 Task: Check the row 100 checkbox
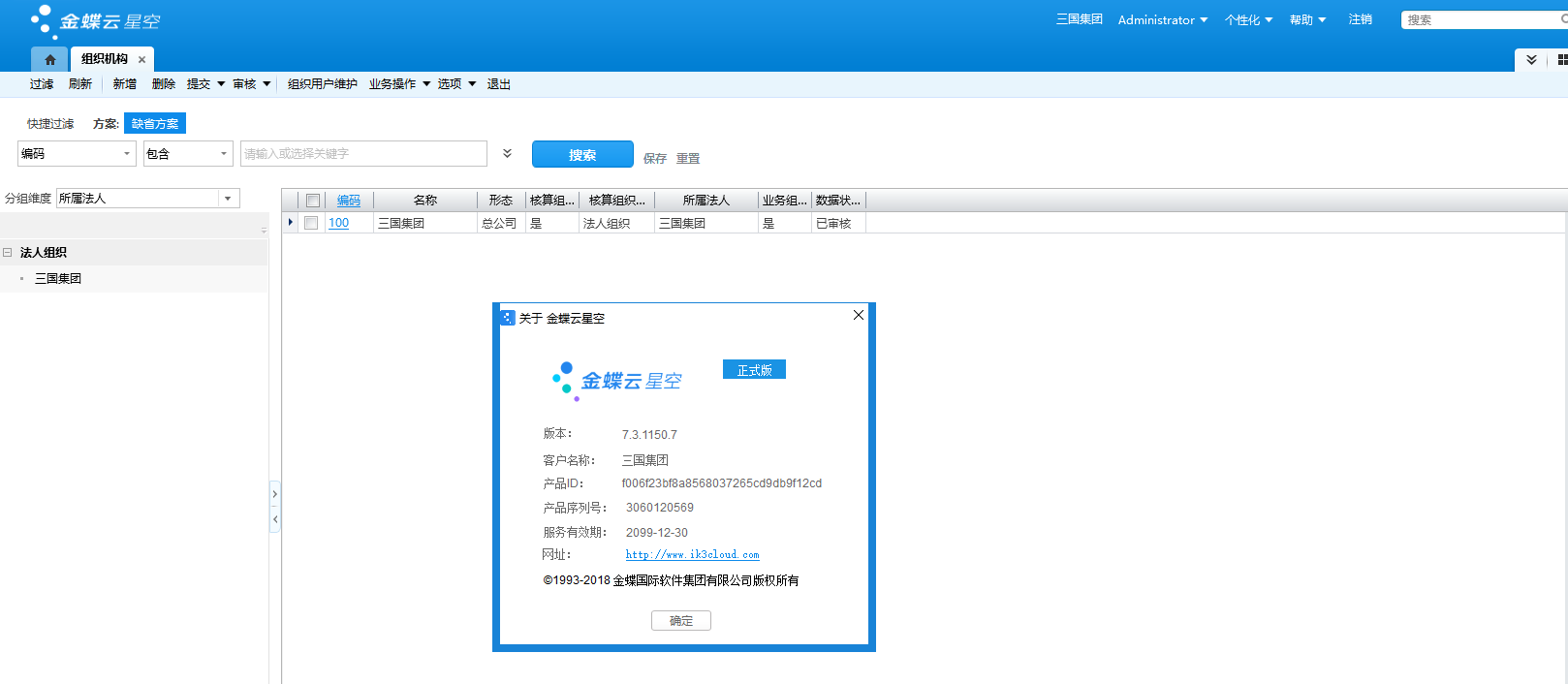[x=311, y=223]
